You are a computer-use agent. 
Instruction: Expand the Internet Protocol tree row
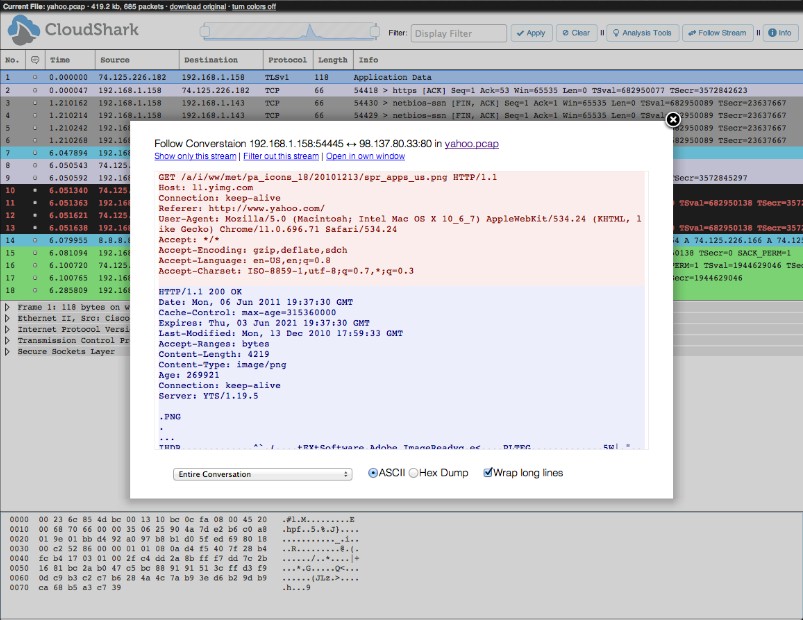7,330
